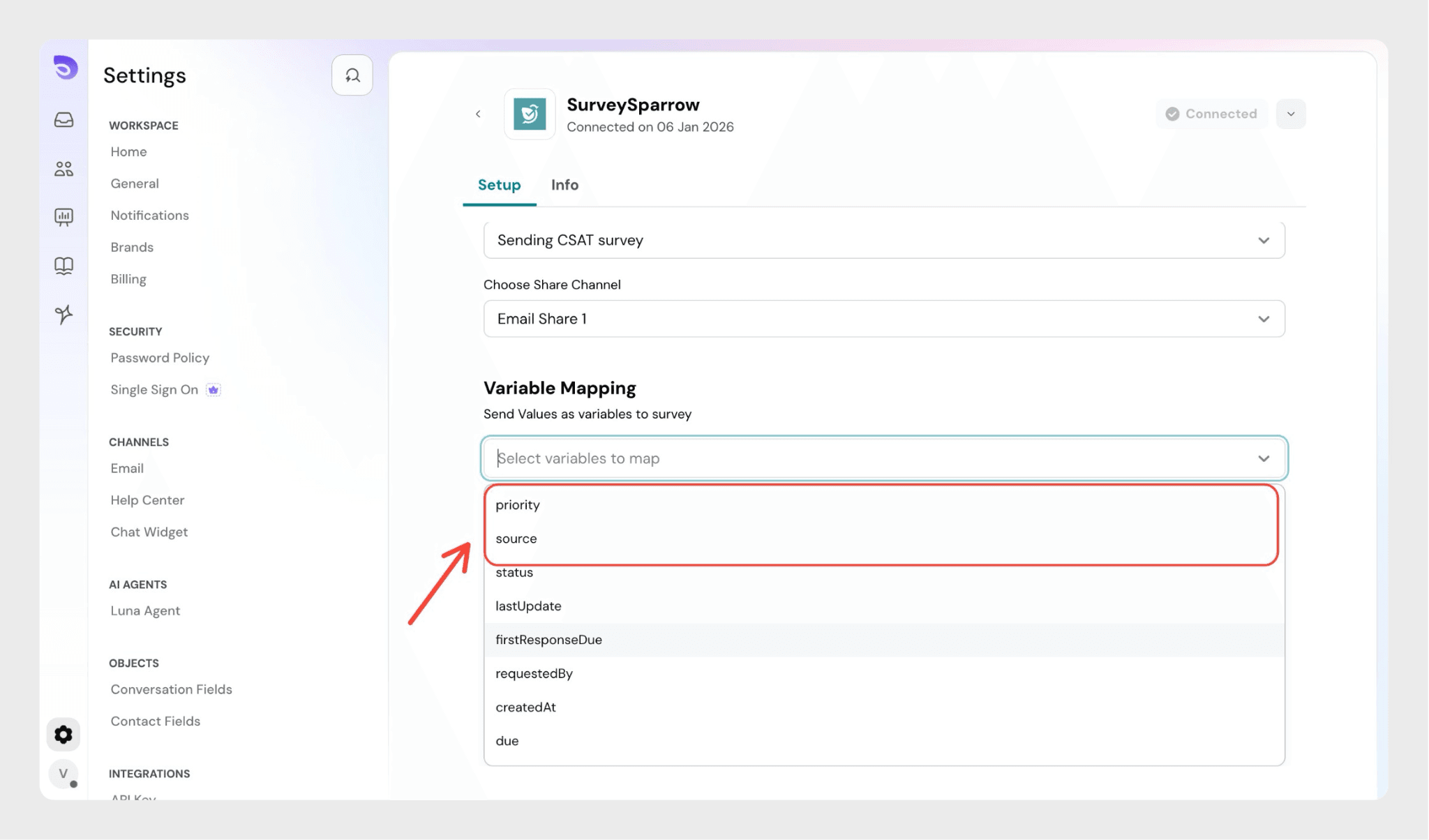Image resolution: width=1429 pixels, height=840 pixels.
Task: Go to Conversation Fields settings
Action: (x=171, y=689)
